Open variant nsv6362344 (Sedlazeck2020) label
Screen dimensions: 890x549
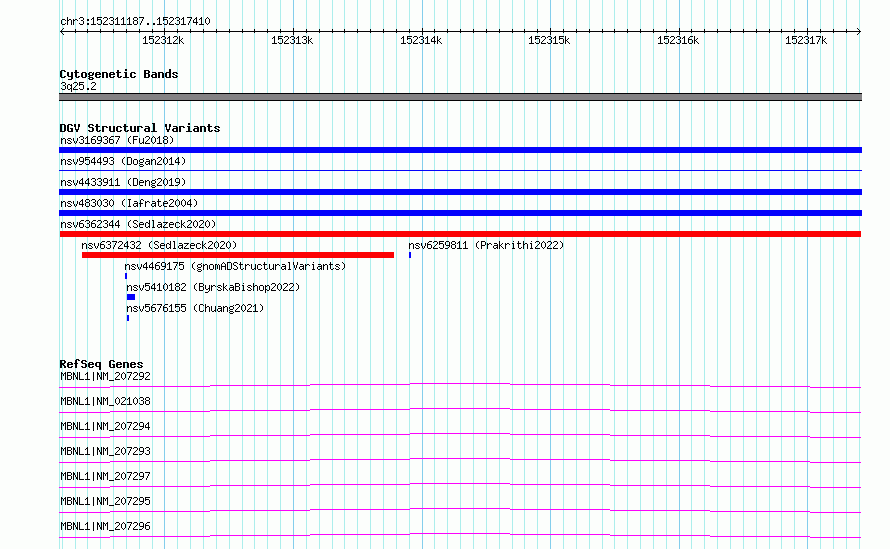tap(138, 224)
